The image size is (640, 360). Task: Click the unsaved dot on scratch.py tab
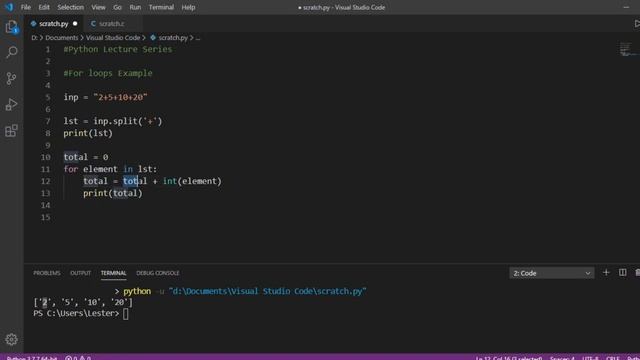(75, 24)
